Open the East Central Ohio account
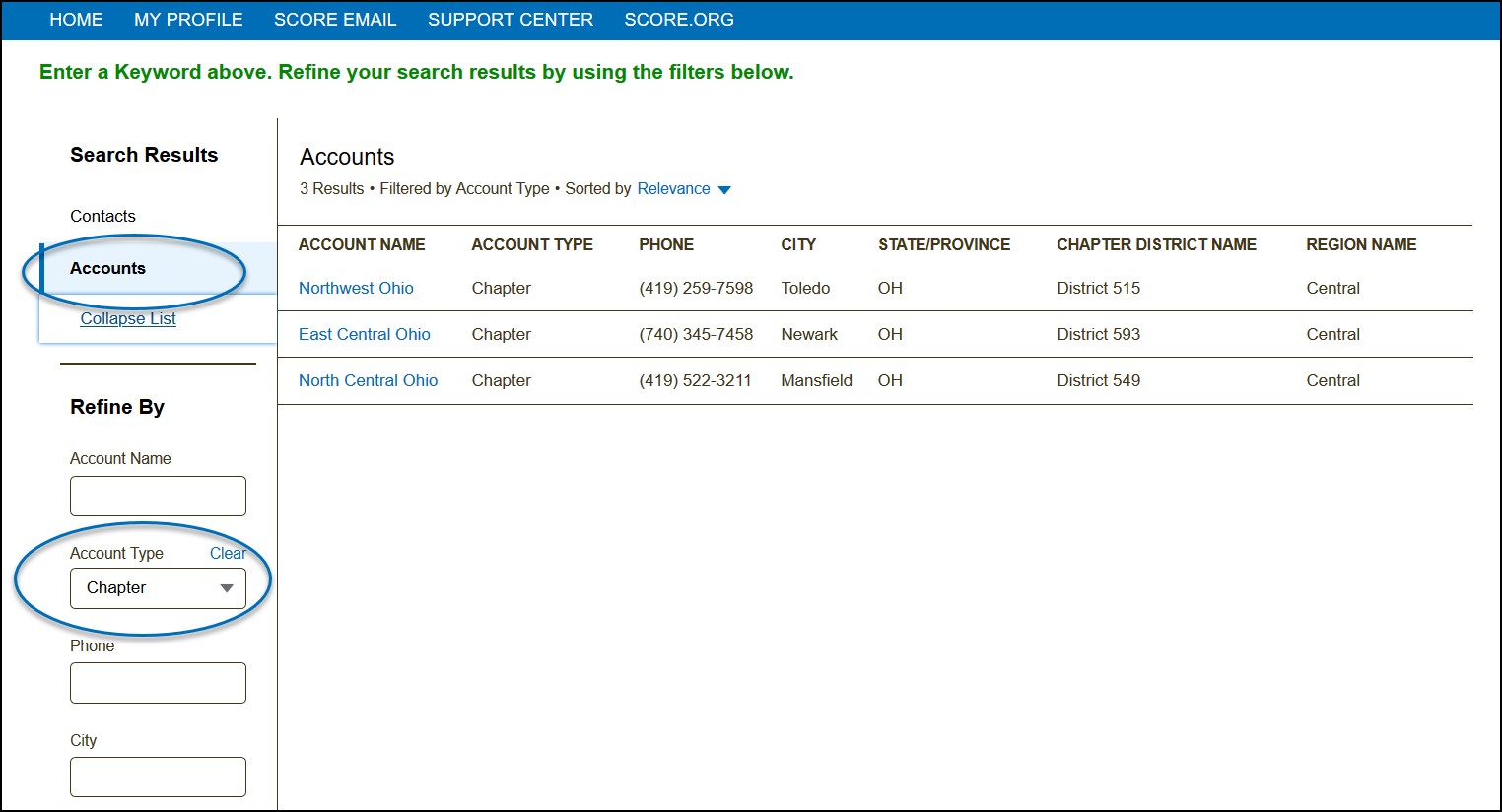The width and height of the screenshot is (1502, 812). (365, 334)
